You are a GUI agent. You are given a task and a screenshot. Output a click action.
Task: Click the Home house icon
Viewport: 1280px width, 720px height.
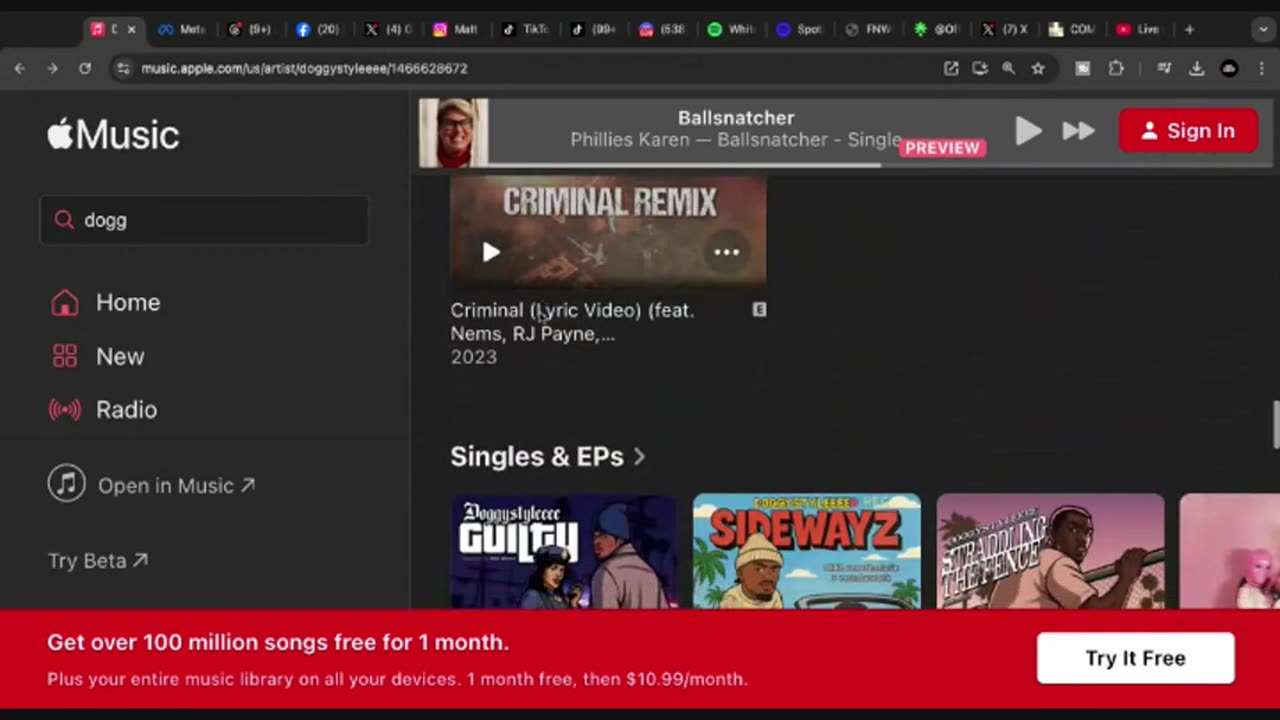(x=65, y=302)
